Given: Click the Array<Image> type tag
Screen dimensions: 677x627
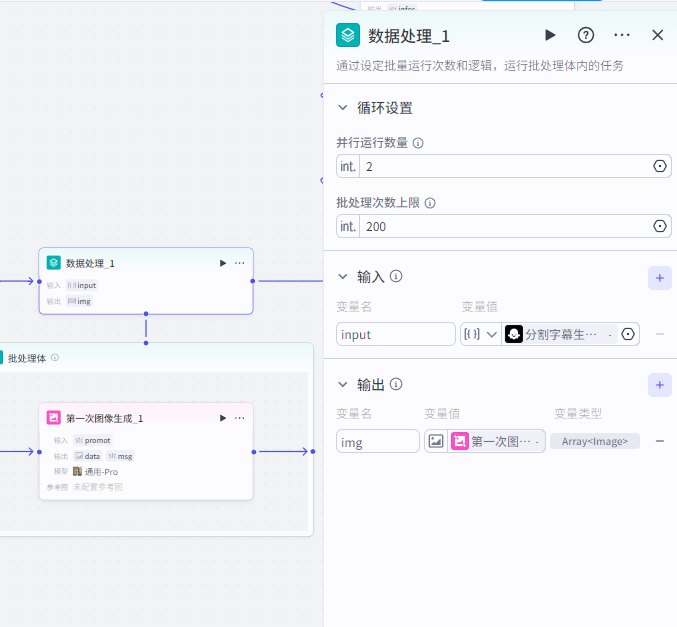Looking at the screenshot, I should tap(595, 441).
